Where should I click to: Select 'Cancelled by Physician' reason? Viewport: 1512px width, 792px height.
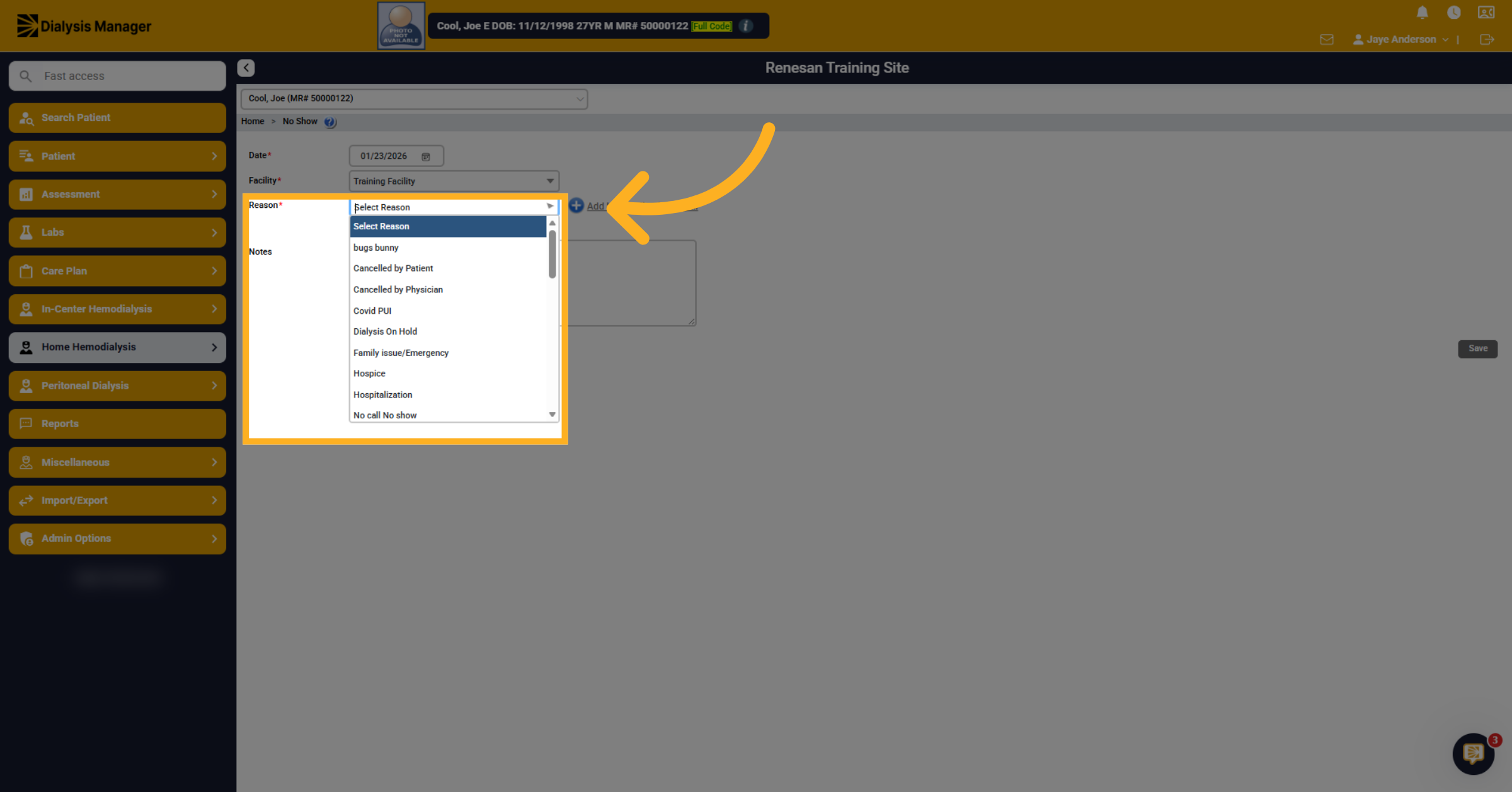point(448,290)
